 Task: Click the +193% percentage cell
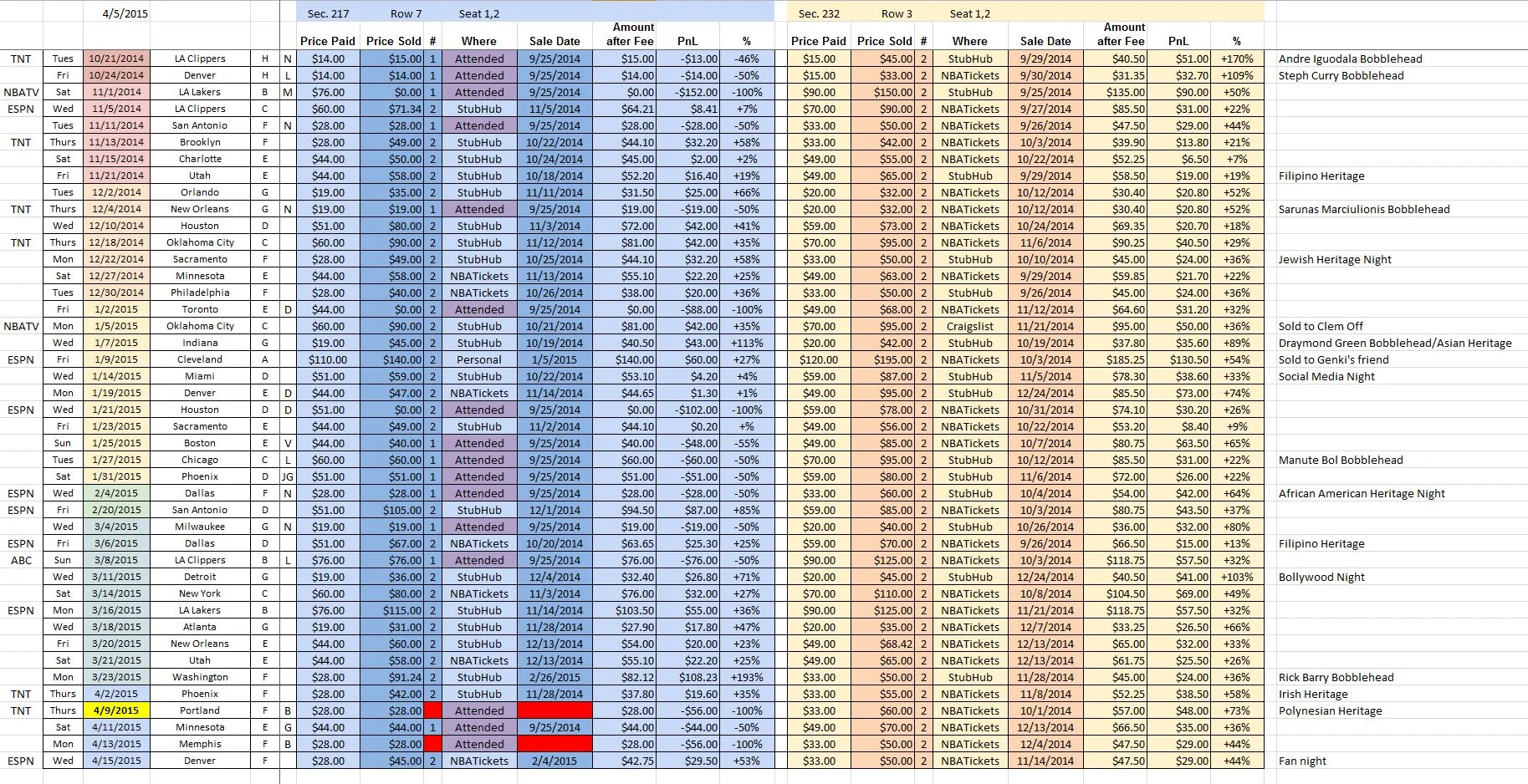pyautogui.click(x=747, y=677)
